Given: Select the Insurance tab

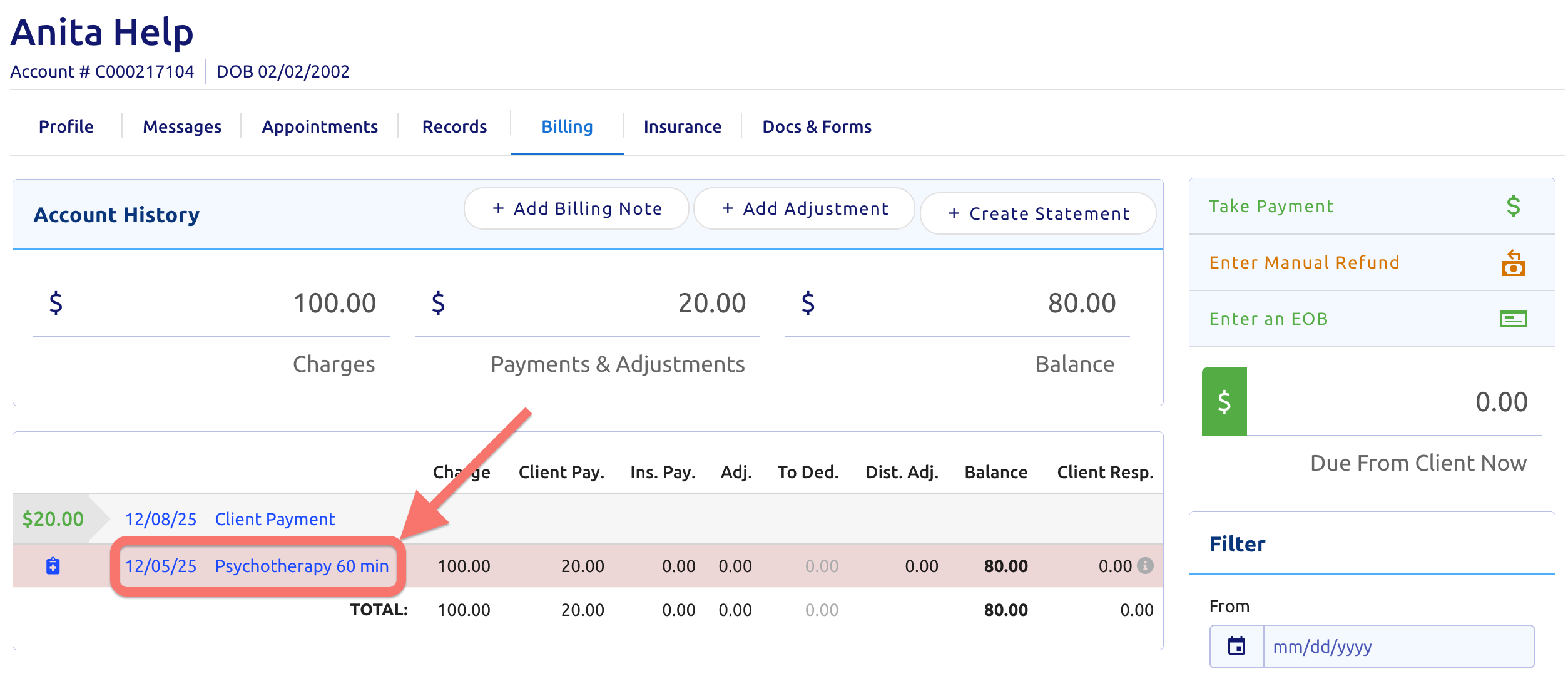Looking at the screenshot, I should (682, 127).
